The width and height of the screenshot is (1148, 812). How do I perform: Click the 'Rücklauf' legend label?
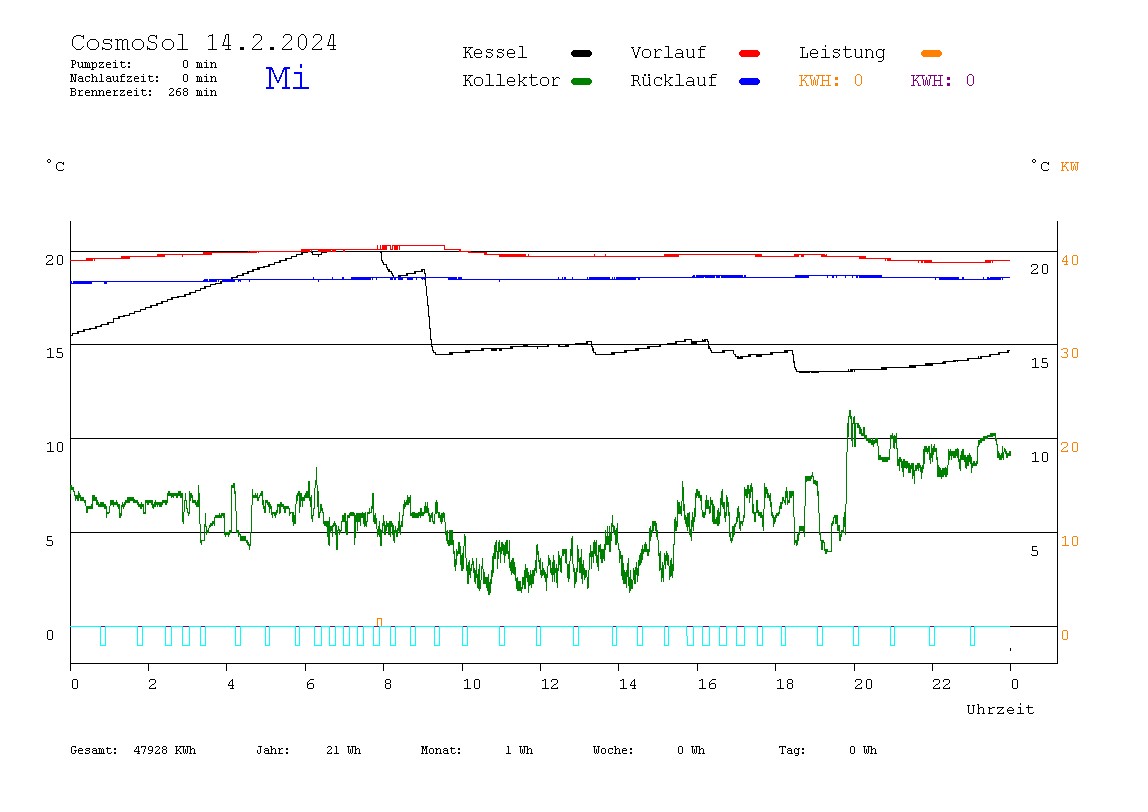[674, 81]
